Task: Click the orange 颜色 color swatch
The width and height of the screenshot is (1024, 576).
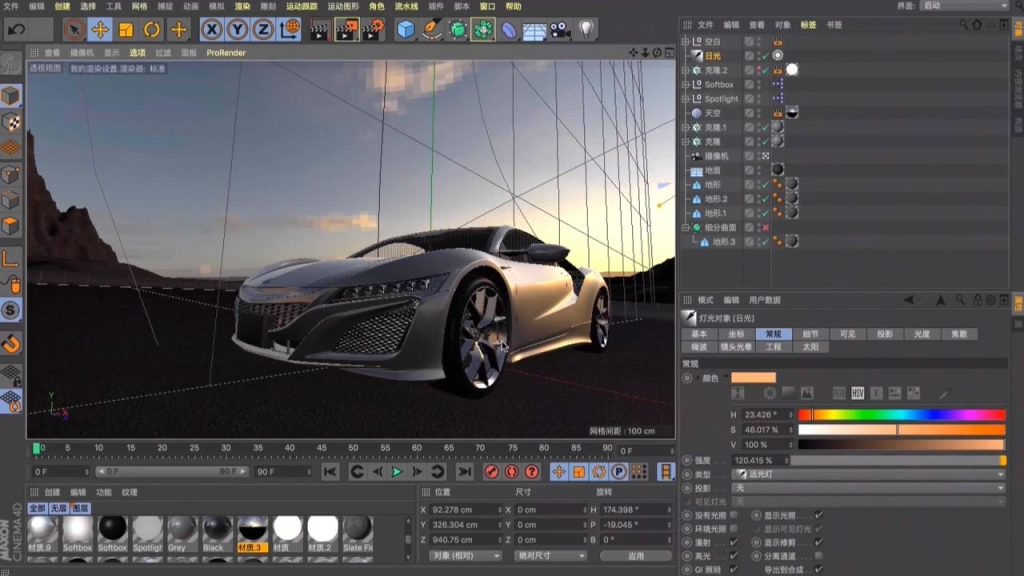Action: (754, 376)
